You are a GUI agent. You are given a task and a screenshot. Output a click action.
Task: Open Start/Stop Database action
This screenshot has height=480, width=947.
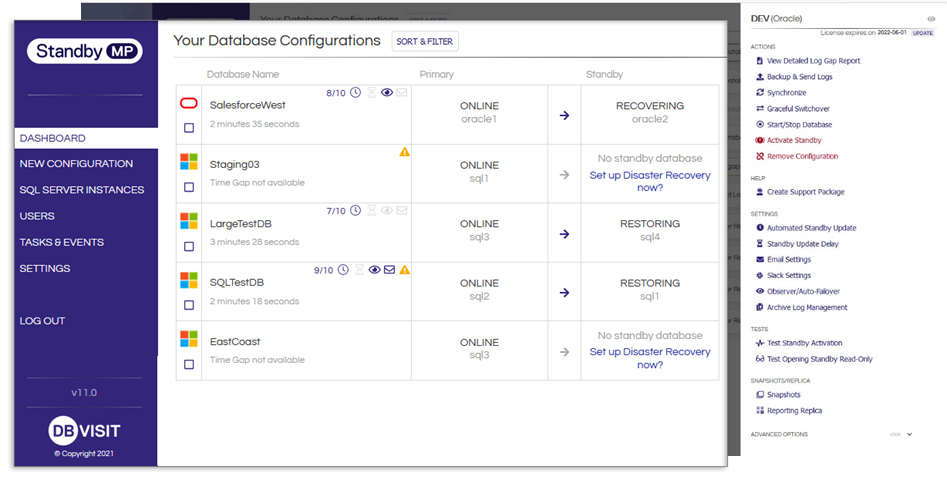[x=794, y=124]
